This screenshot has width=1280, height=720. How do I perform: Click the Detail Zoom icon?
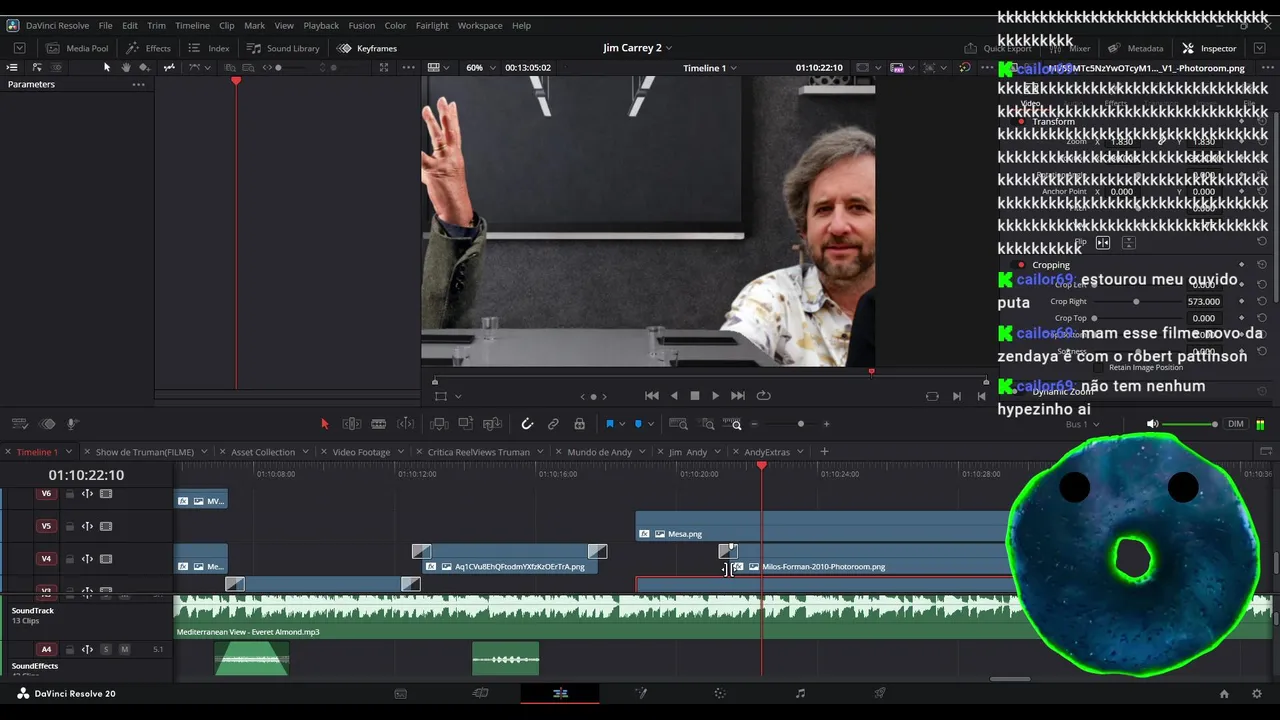708,424
